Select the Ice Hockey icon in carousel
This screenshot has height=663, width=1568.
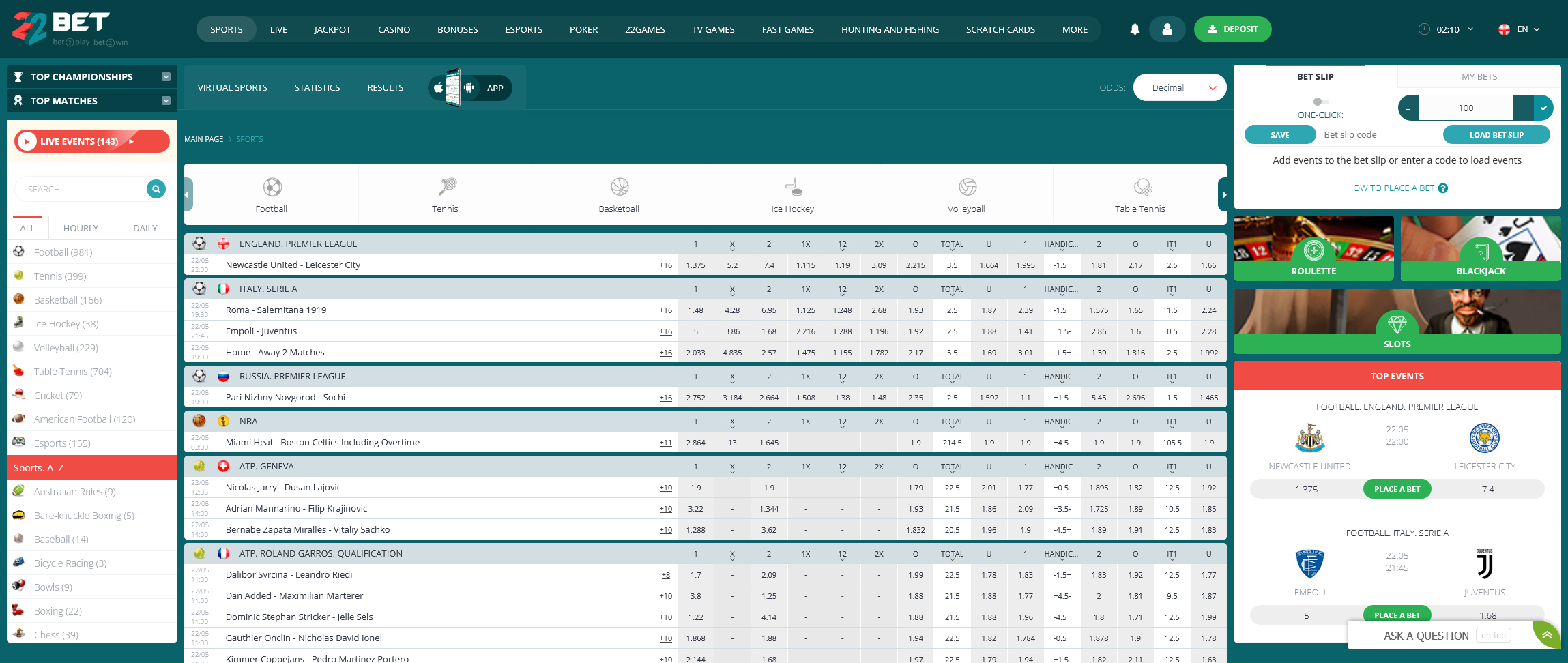click(x=793, y=186)
